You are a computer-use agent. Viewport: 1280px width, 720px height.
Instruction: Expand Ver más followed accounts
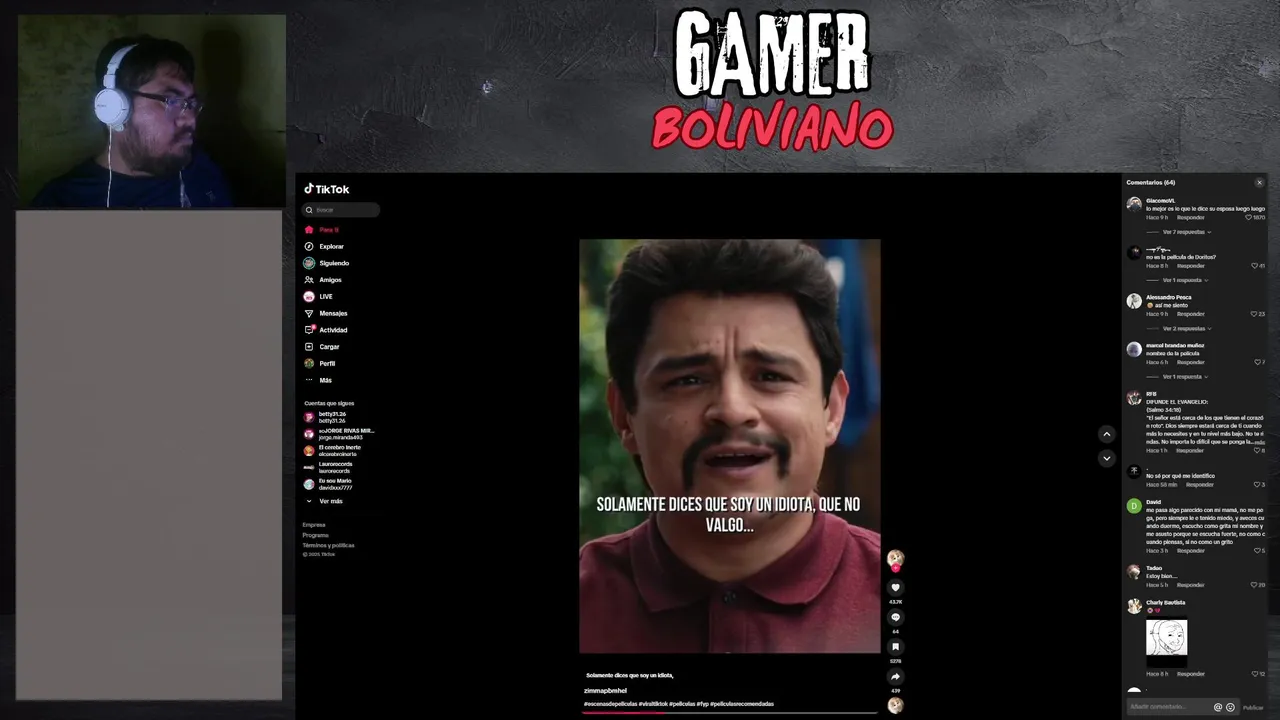pos(324,501)
